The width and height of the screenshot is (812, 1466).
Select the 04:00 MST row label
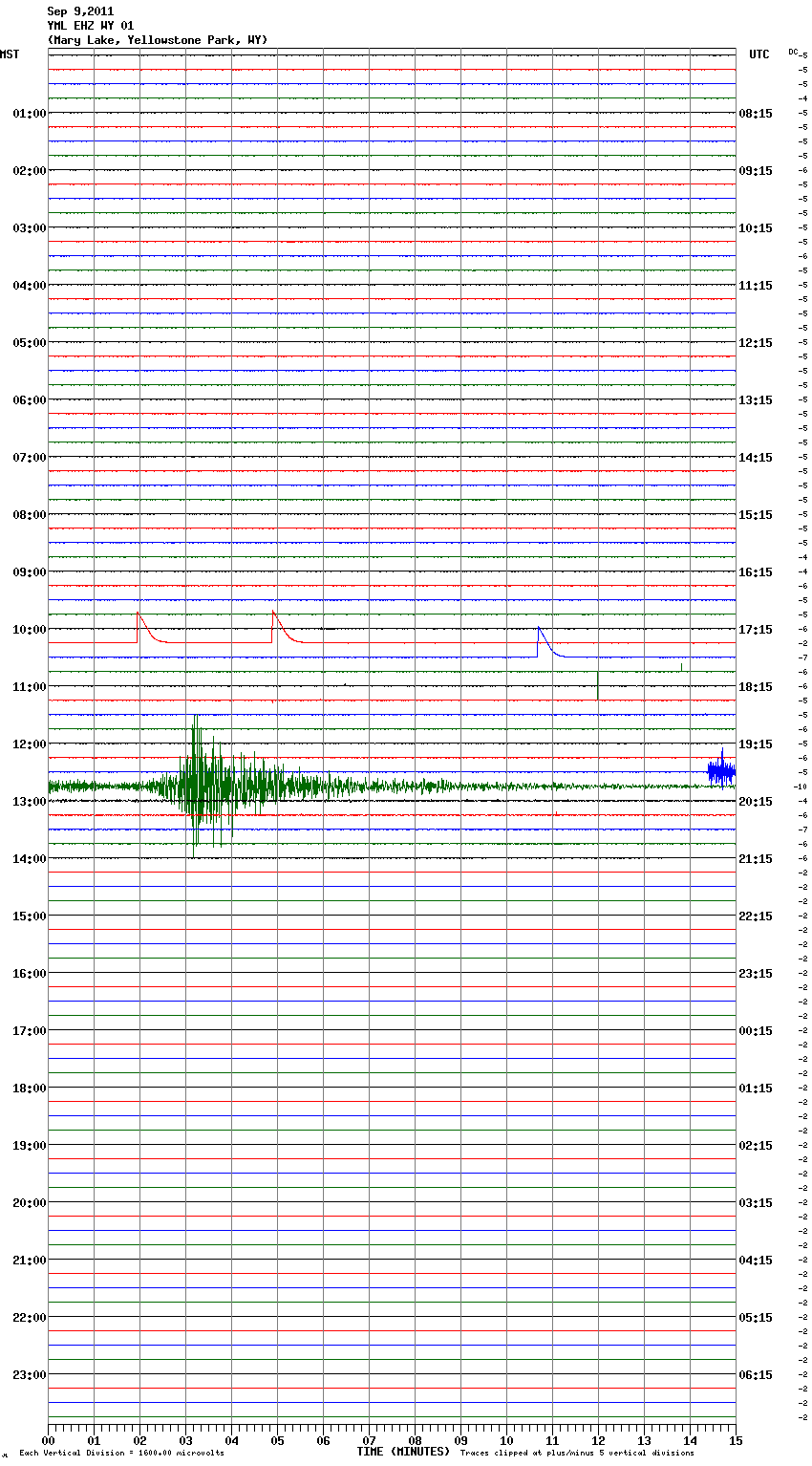click(x=29, y=285)
